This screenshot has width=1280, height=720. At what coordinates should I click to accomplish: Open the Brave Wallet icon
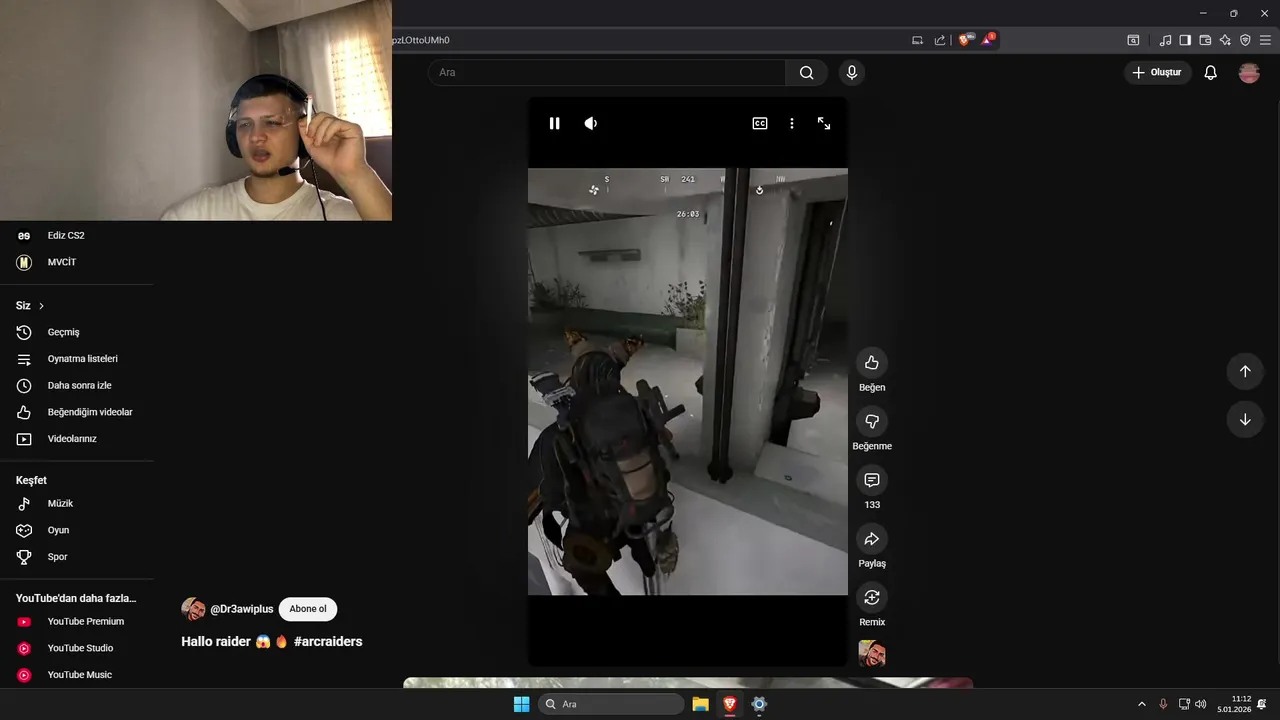(1205, 40)
